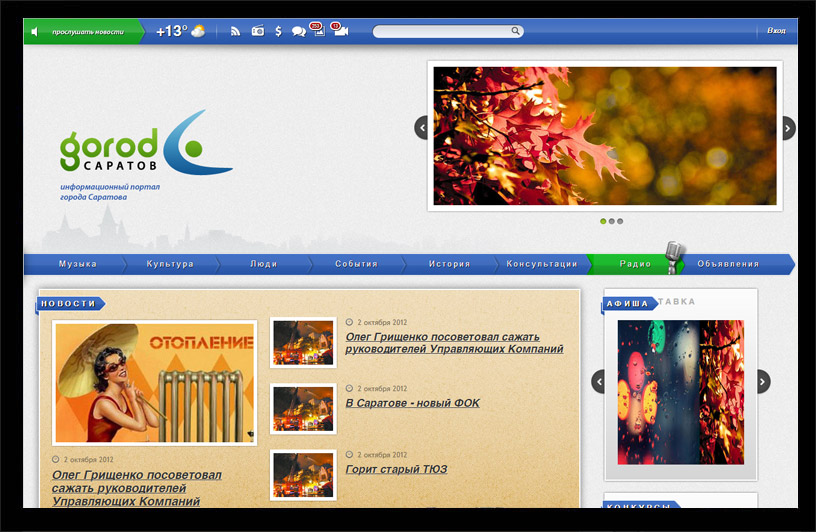Open the Музыка menu item
The image size is (816, 532).
coord(78,264)
